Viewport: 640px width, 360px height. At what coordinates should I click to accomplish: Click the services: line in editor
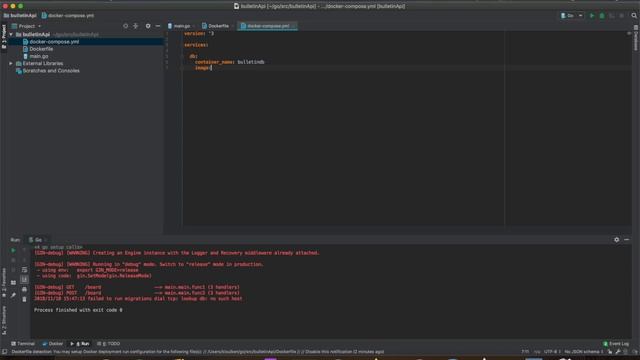pos(196,45)
